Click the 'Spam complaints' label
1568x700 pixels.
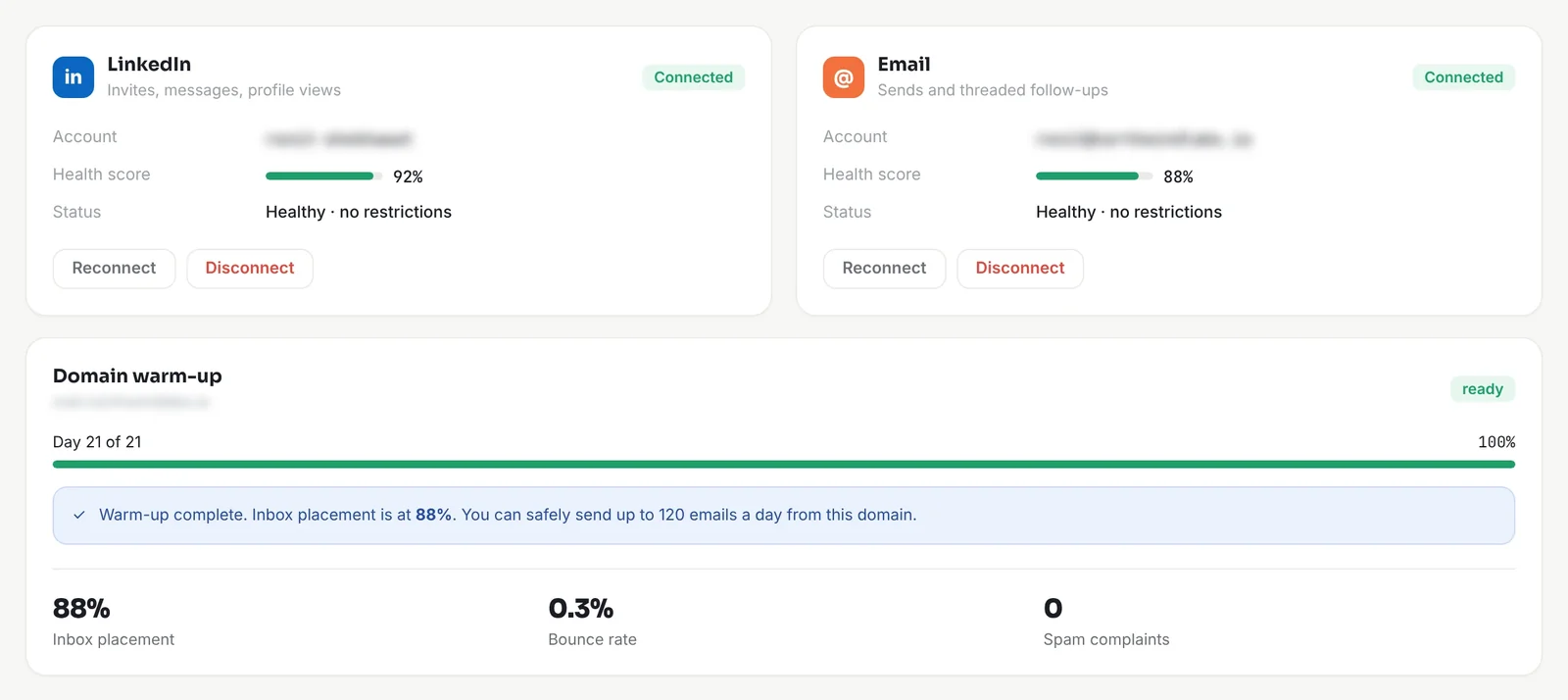click(1106, 639)
